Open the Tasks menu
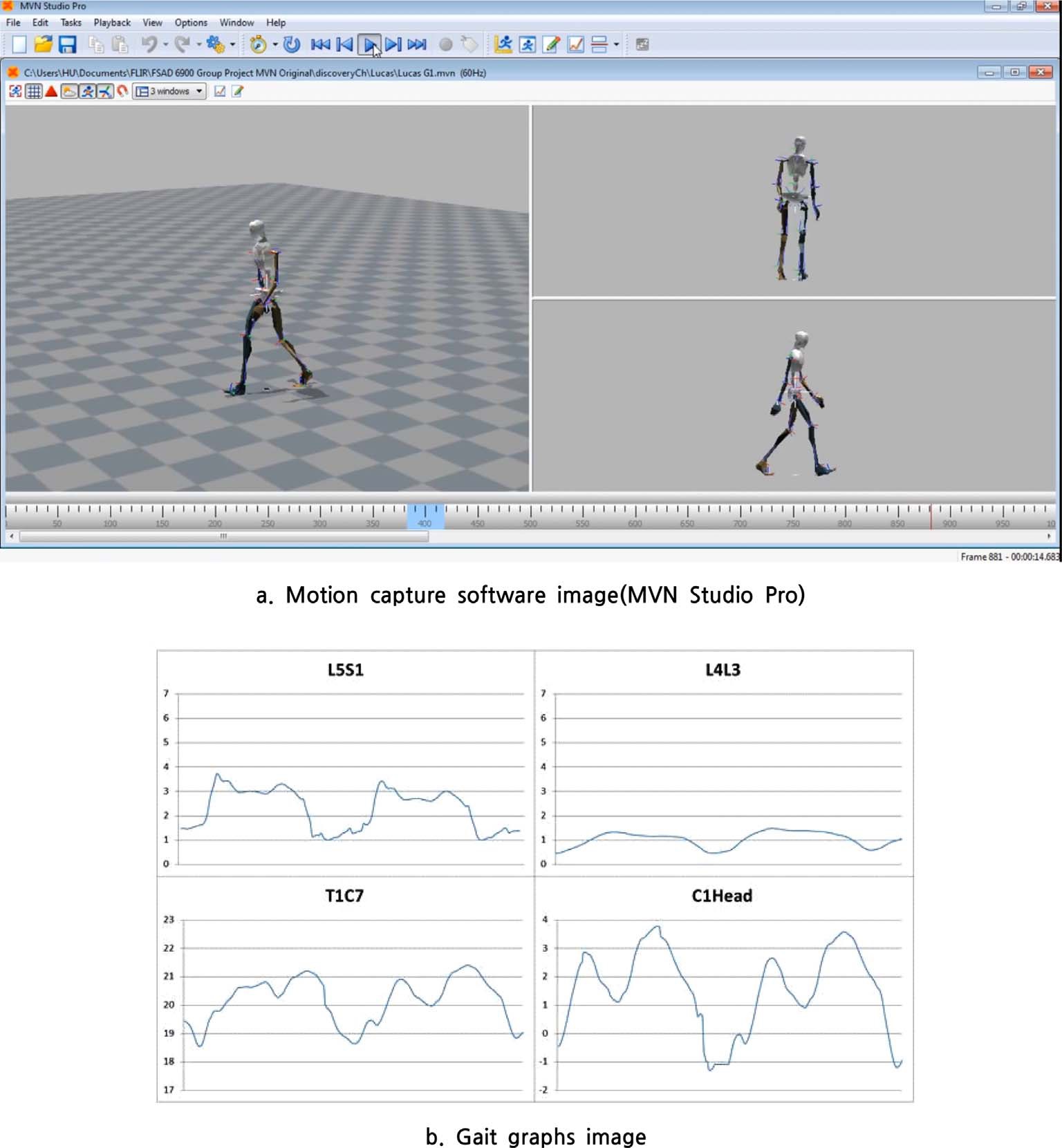Screen dimensions: 1062x1148 [x=71, y=23]
